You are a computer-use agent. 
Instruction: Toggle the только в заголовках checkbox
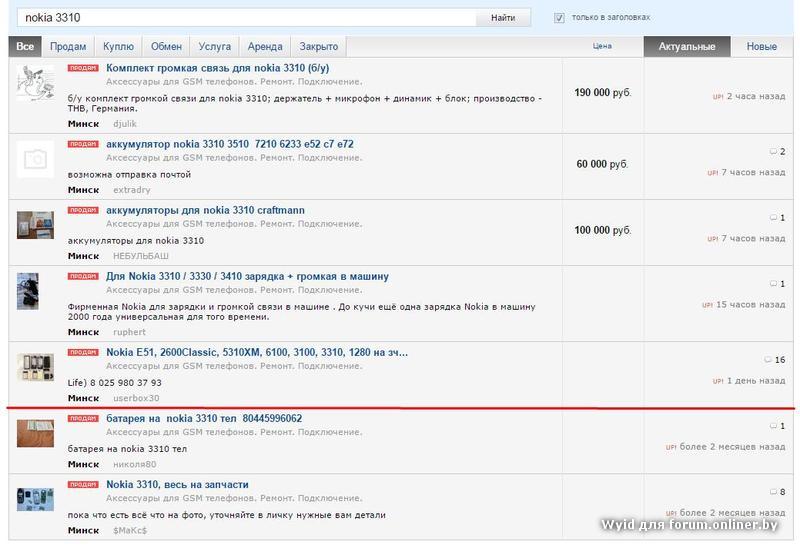[x=559, y=18]
